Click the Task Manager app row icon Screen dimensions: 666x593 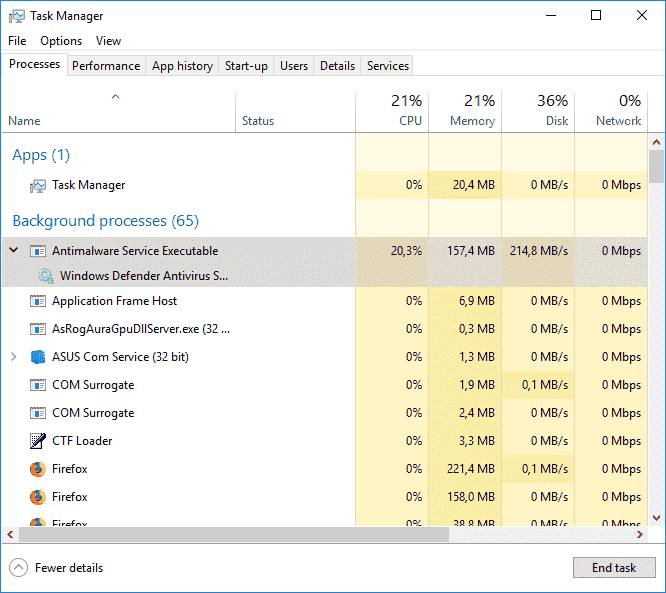coord(38,186)
